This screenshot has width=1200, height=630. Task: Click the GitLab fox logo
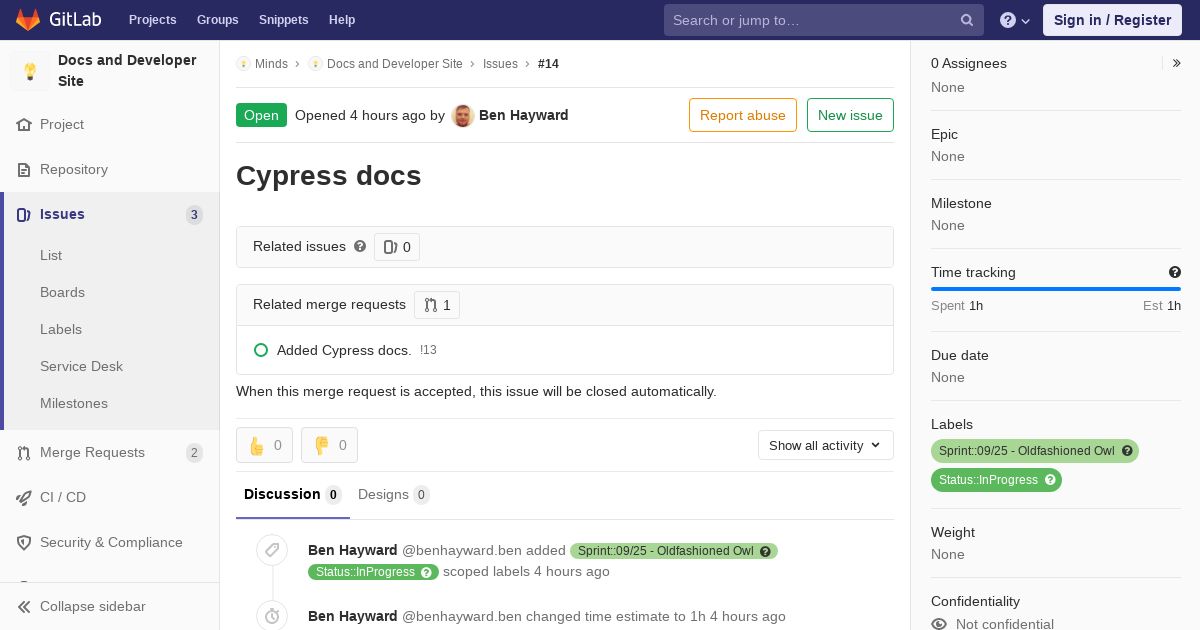tap(28, 19)
